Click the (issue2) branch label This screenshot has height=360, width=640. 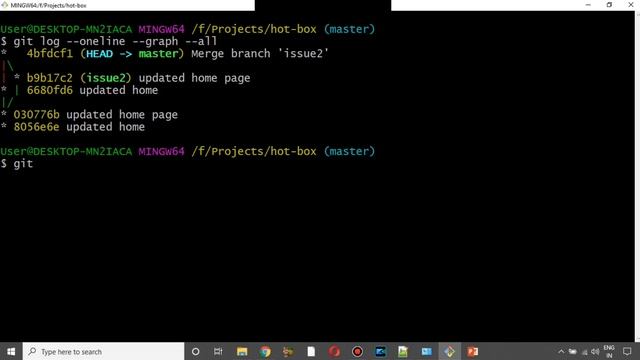pyautogui.click(x=106, y=78)
